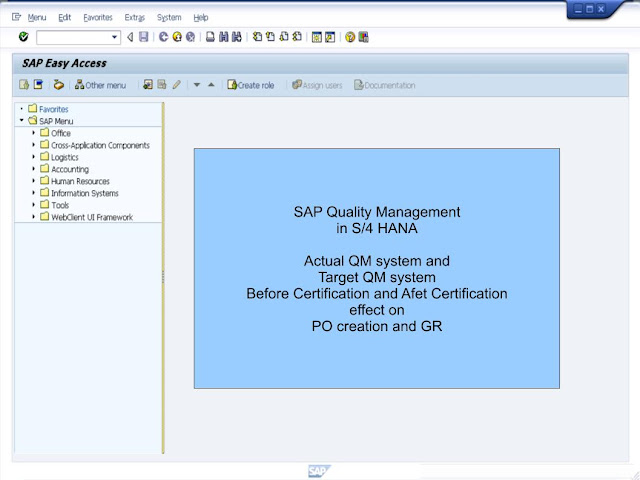This screenshot has height=480, width=640.
Task: Click the Documentation button
Action: [384, 85]
